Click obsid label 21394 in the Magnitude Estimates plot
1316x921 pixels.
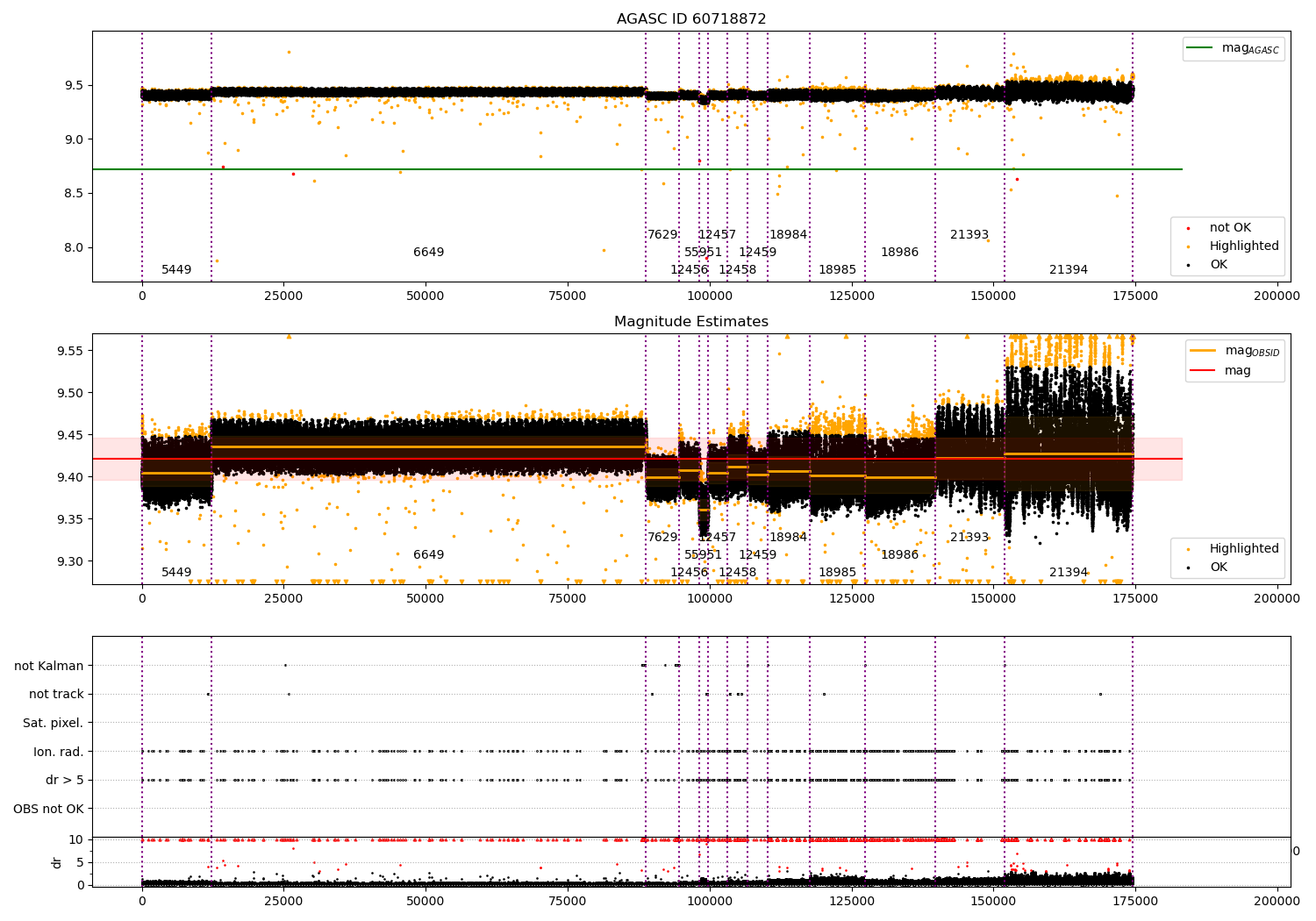tap(1069, 572)
